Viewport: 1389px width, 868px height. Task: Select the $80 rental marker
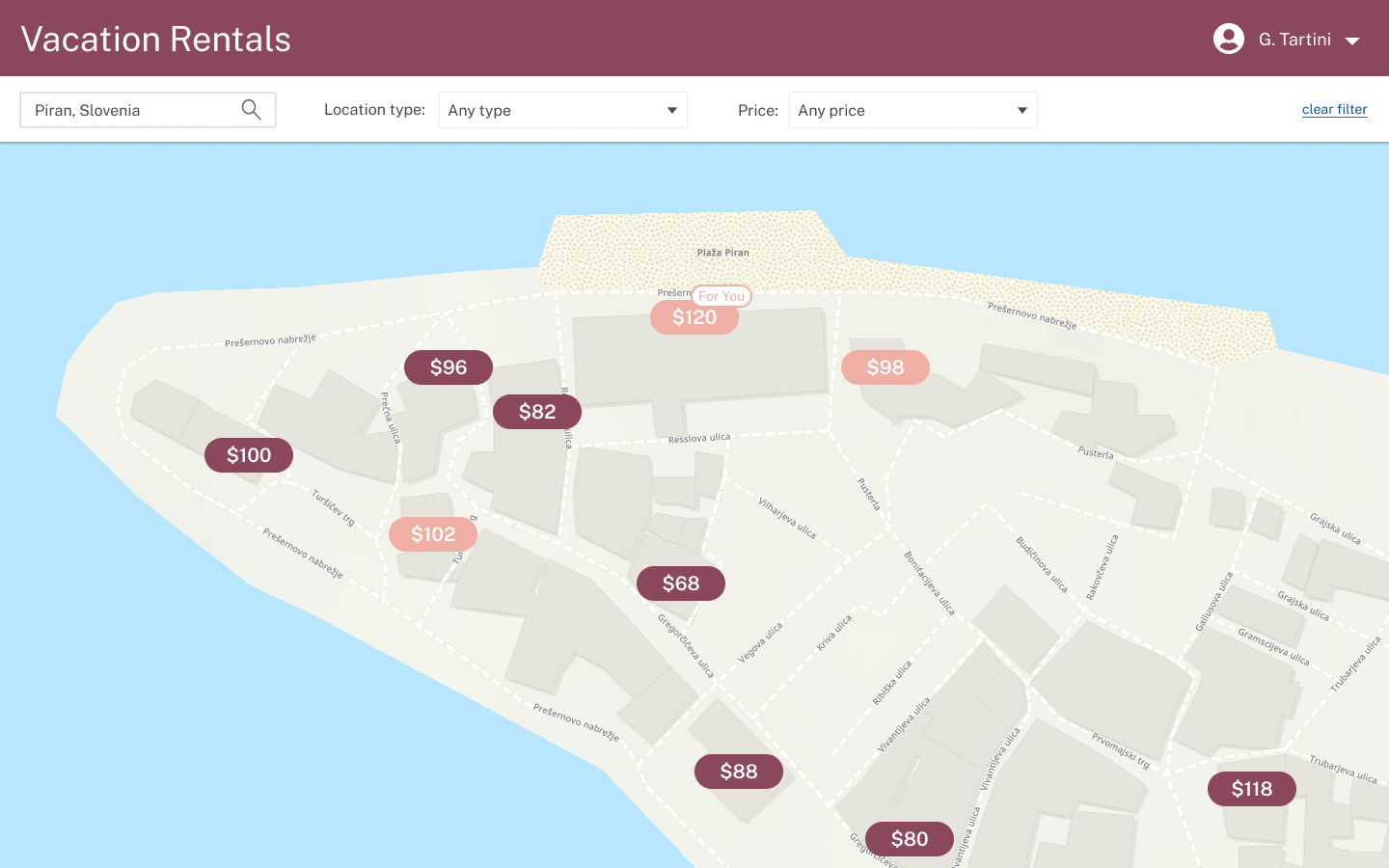[x=910, y=839]
